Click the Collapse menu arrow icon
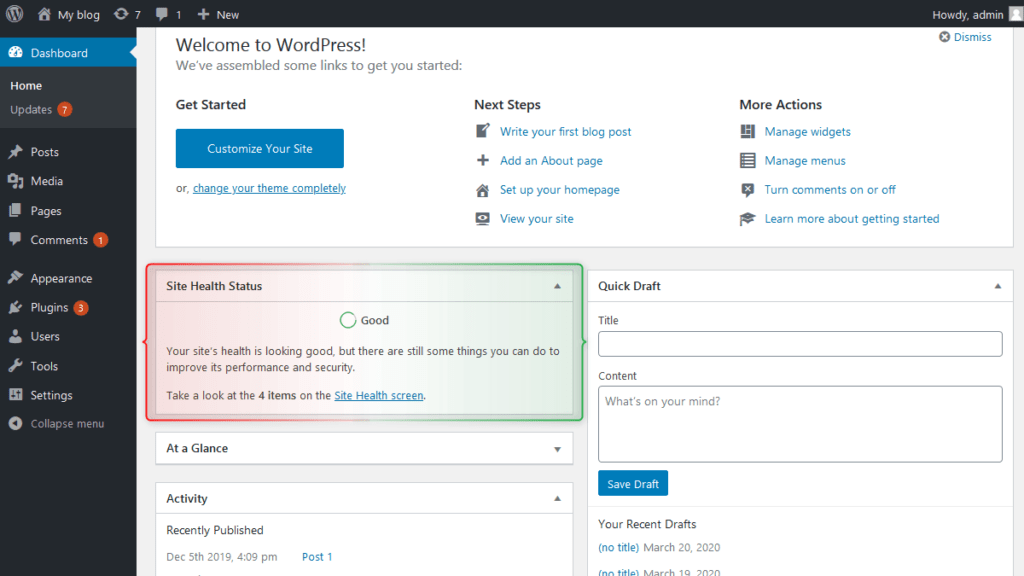Image resolution: width=1024 pixels, height=576 pixels. (x=16, y=423)
